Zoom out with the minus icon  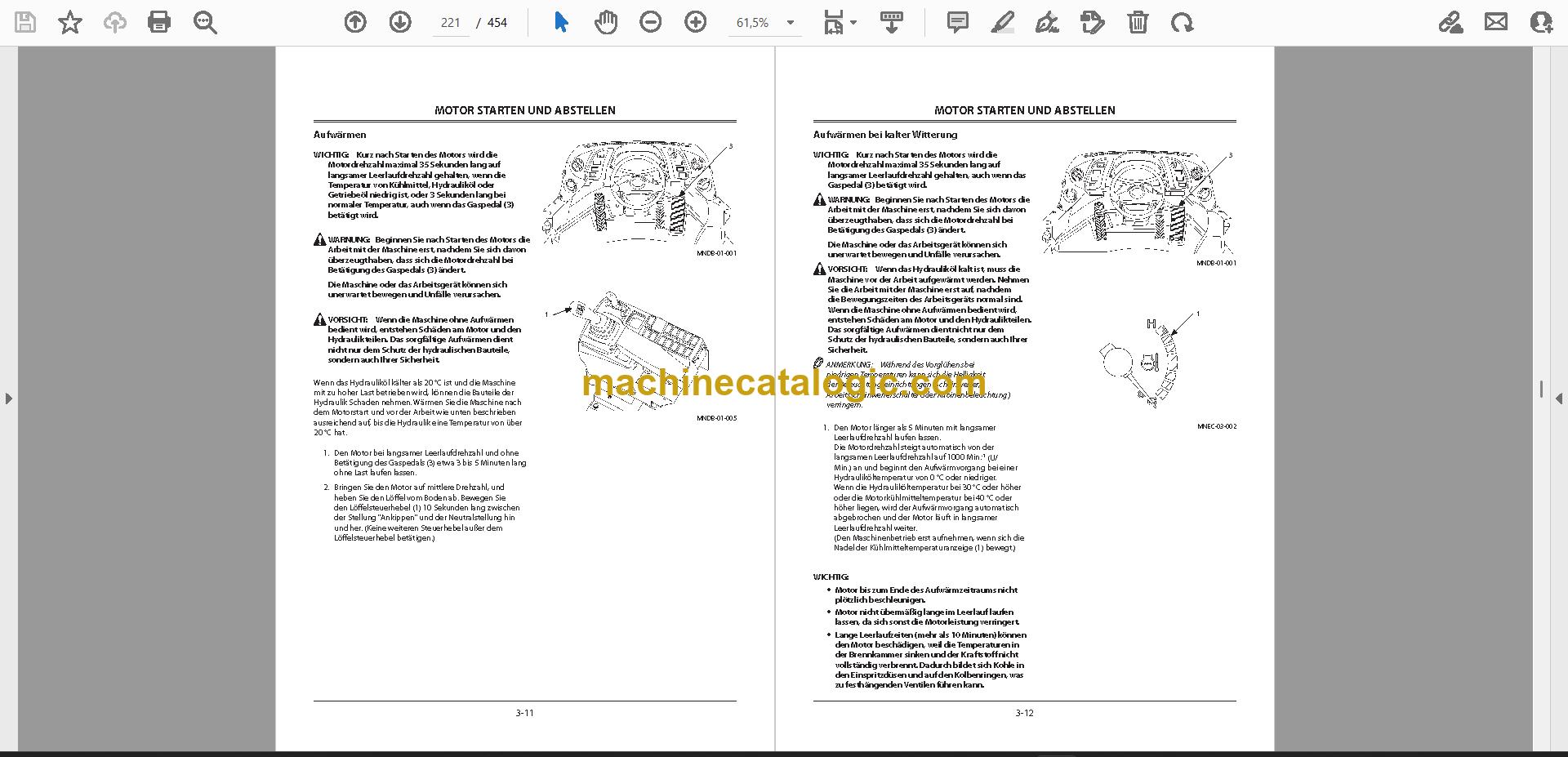[651, 22]
